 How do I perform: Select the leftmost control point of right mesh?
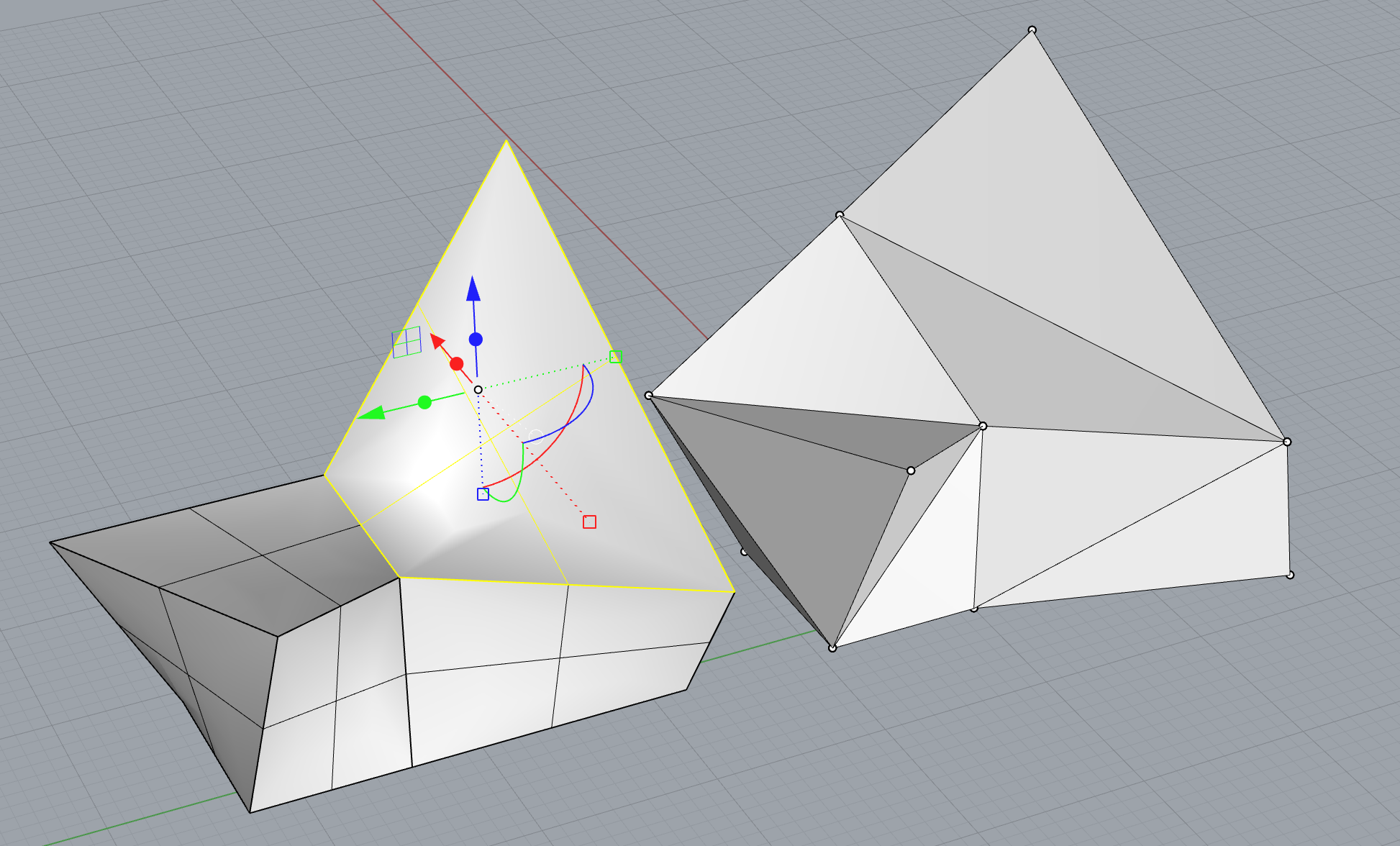pyautogui.click(x=649, y=396)
